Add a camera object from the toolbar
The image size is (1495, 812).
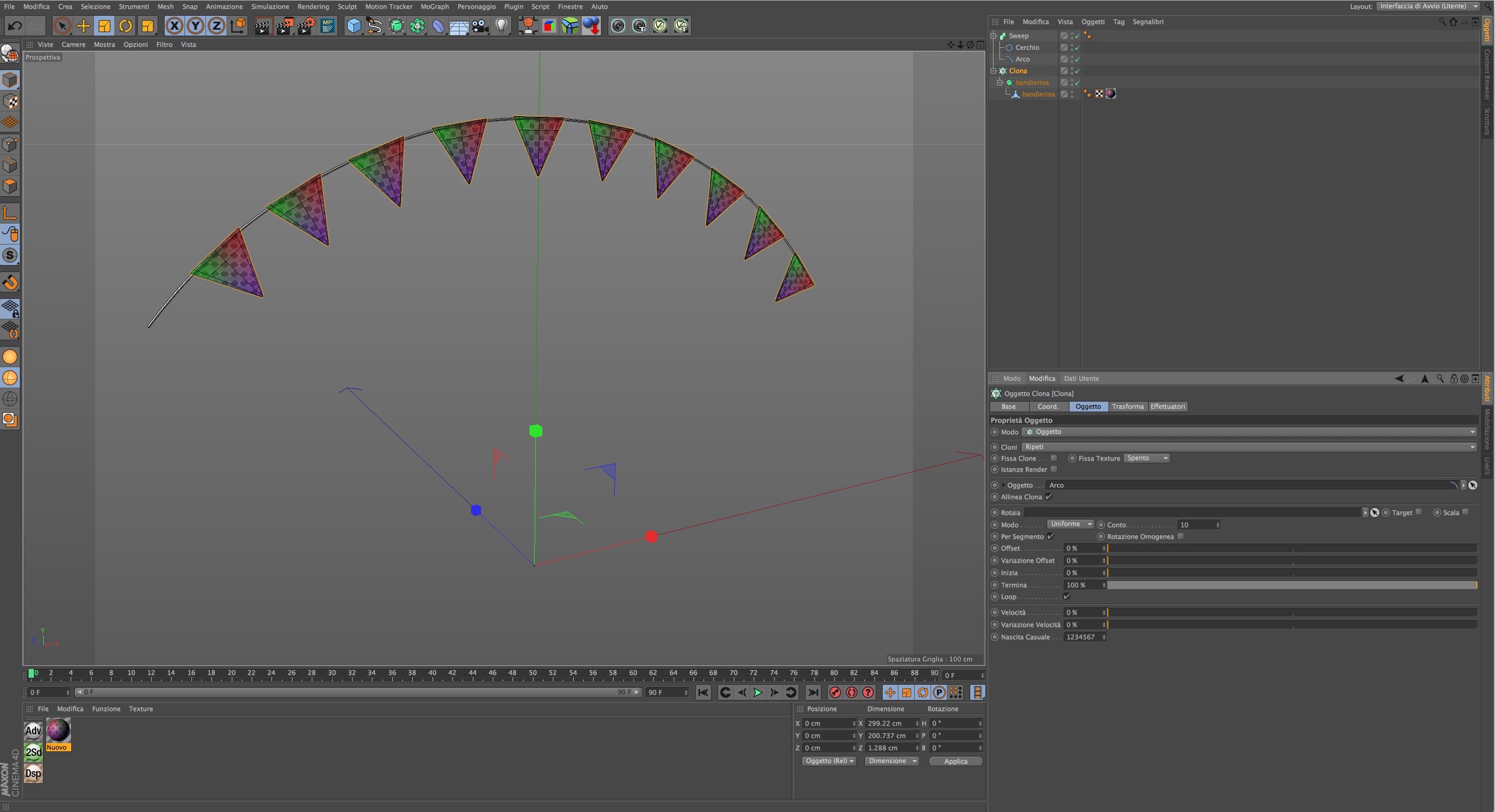point(480,26)
